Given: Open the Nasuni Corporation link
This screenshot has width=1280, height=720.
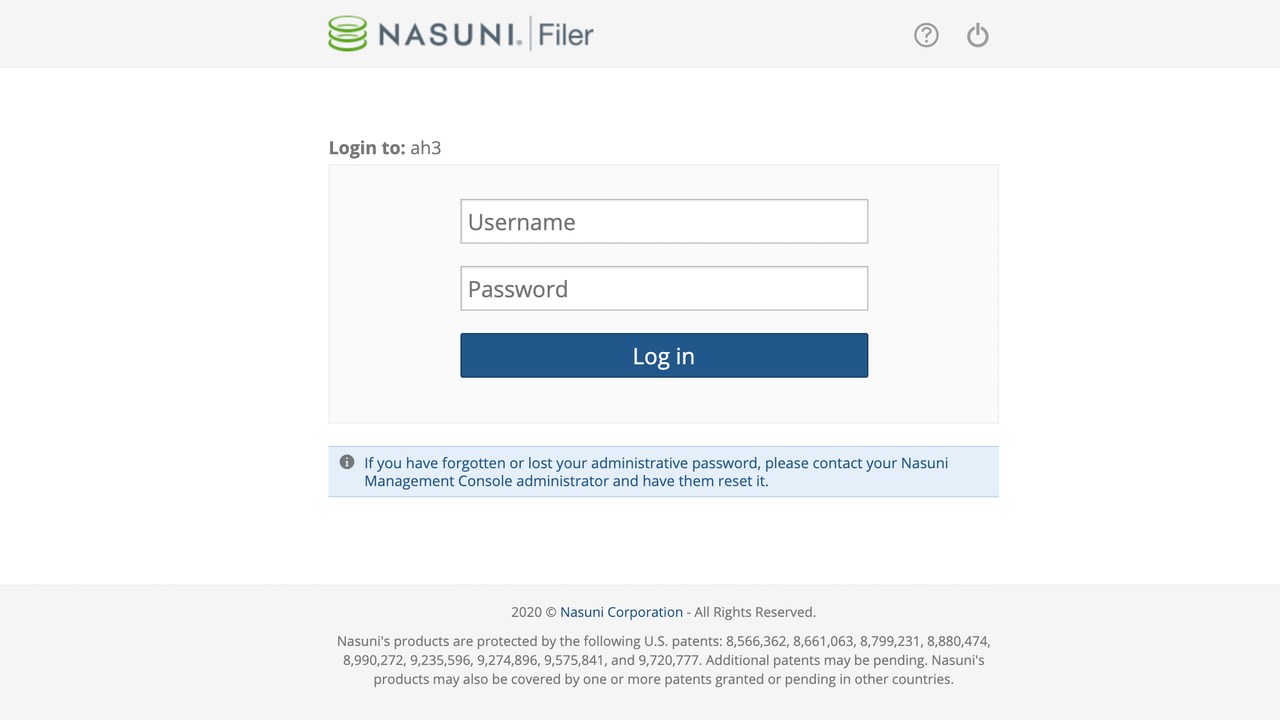Looking at the screenshot, I should [x=621, y=612].
